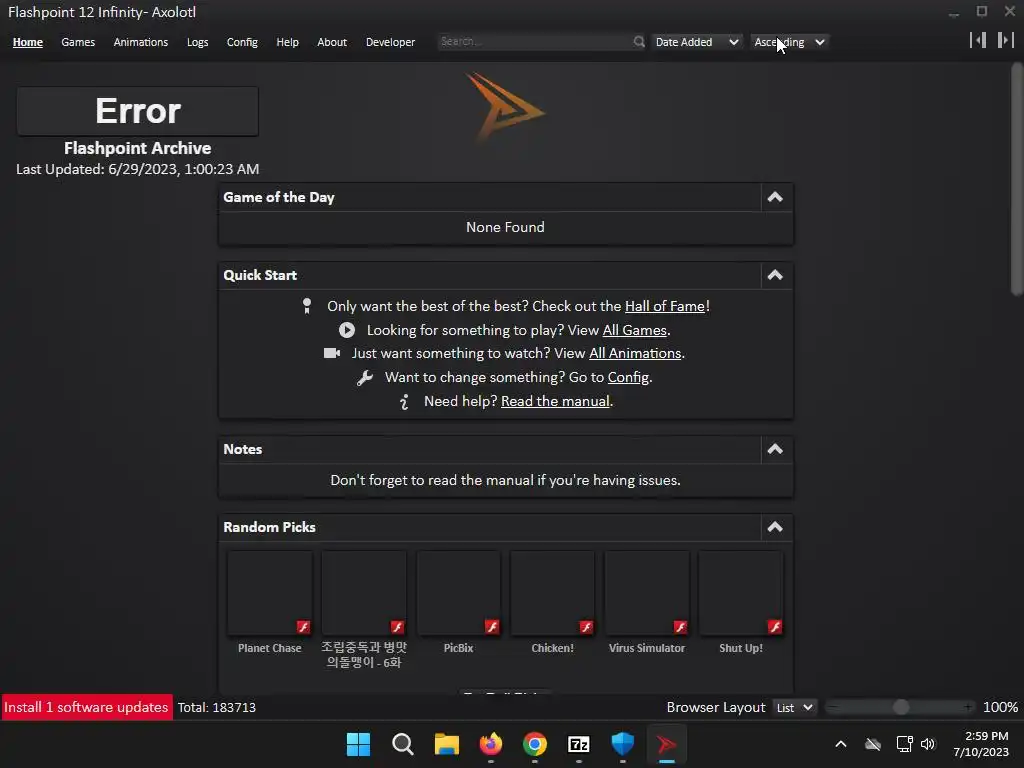1024x768 pixels.
Task: Open the Logs tab
Action: 197,42
